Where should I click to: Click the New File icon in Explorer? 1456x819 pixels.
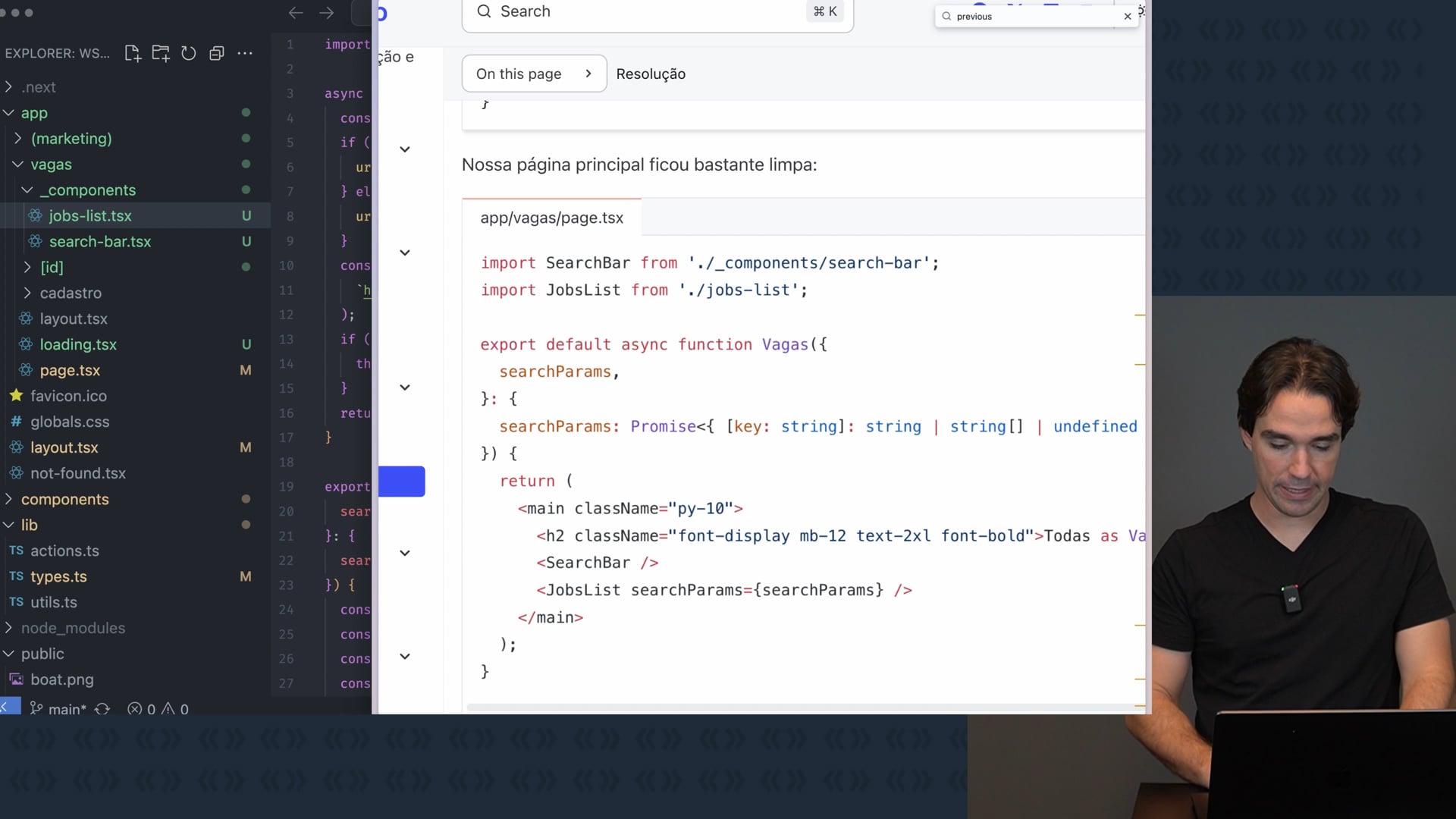click(133, 53)
